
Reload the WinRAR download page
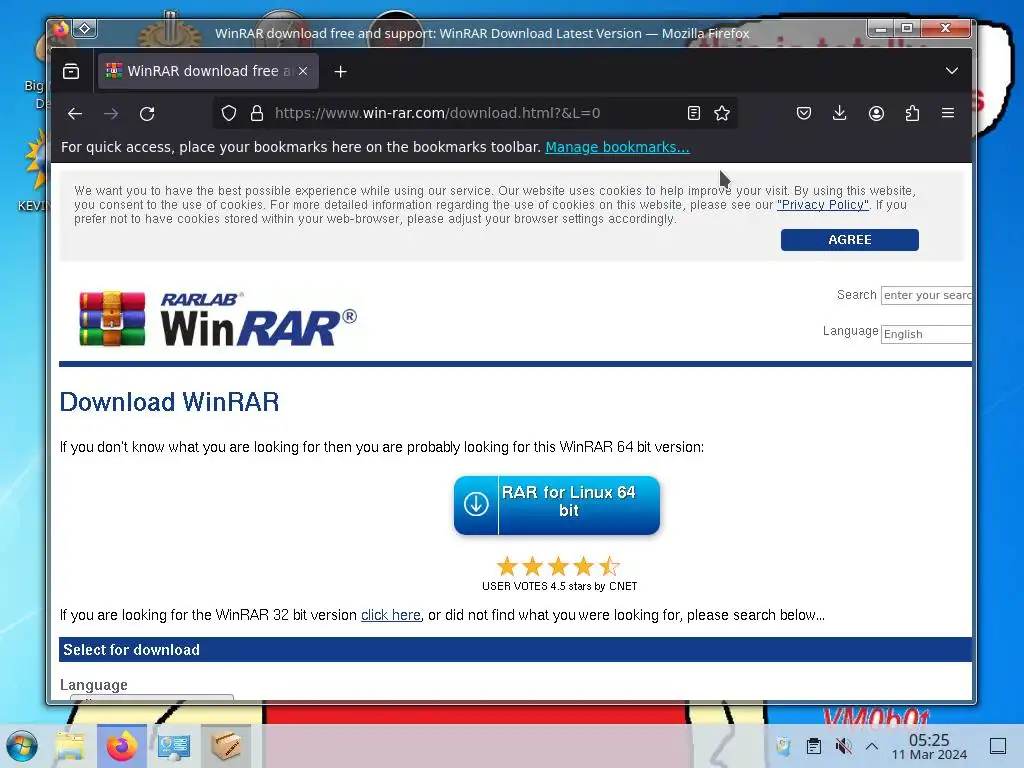[147, 114]
